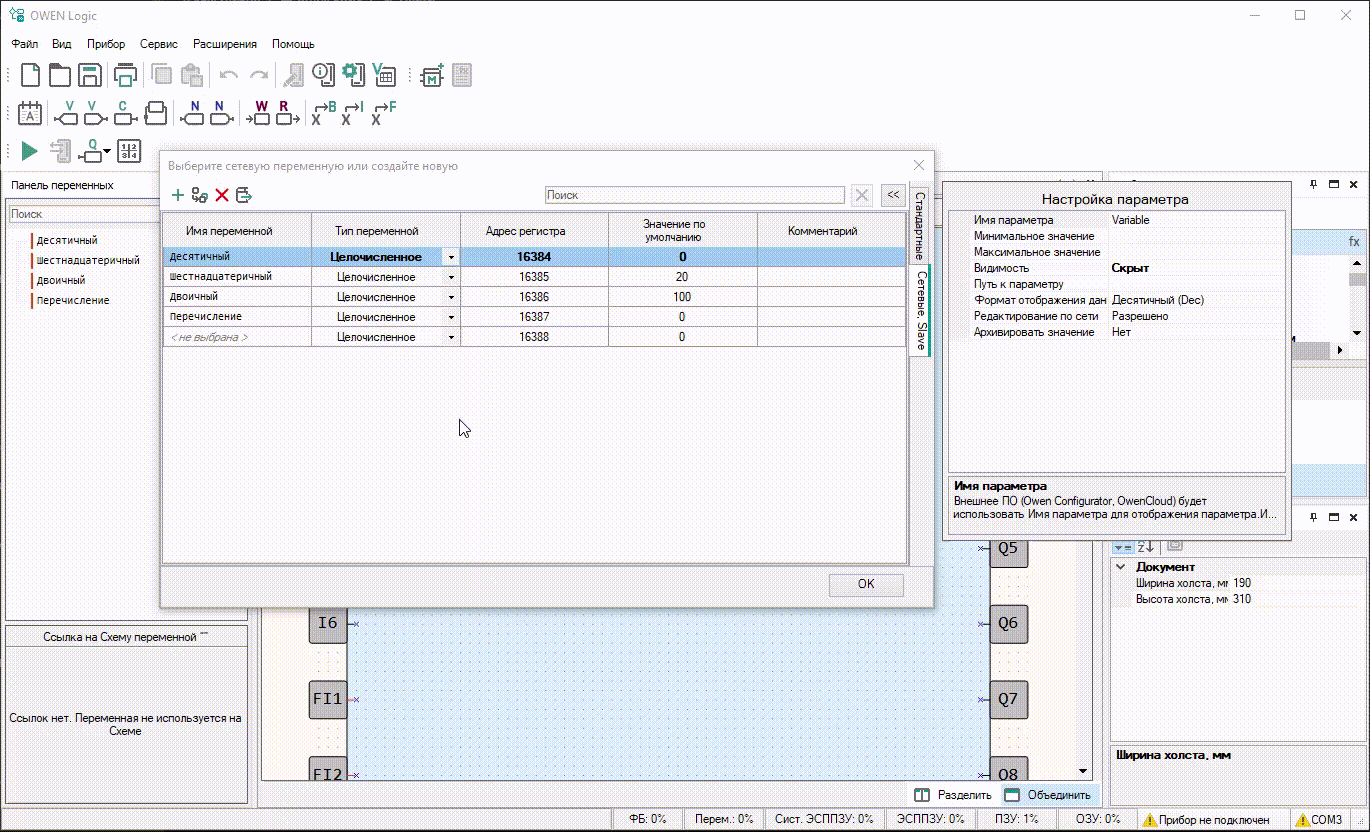This screenshot has width=1370, height=832.
Task: Click the Поиск field in variable dialog
Action: click(x=694, y=195)
